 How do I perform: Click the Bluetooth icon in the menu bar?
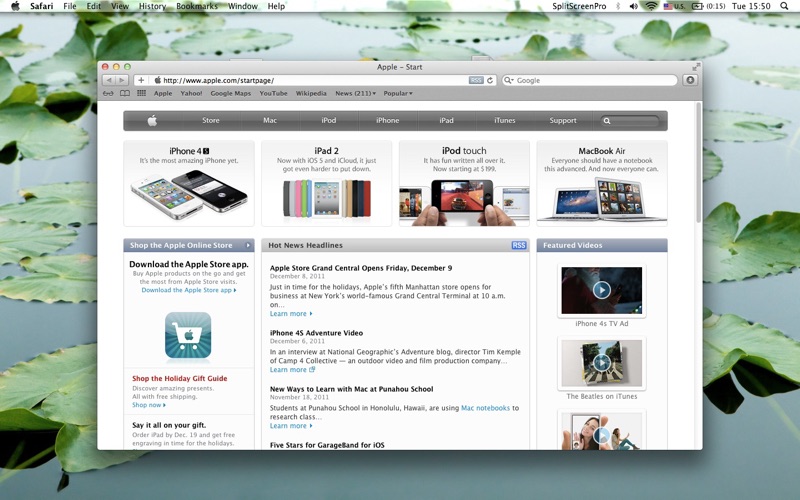(618, 6)
